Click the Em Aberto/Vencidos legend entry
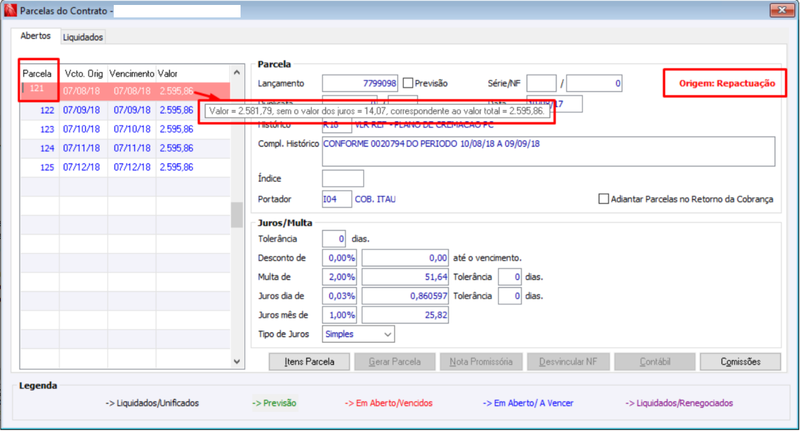This screenshot has height=432, width=800. 389,403
